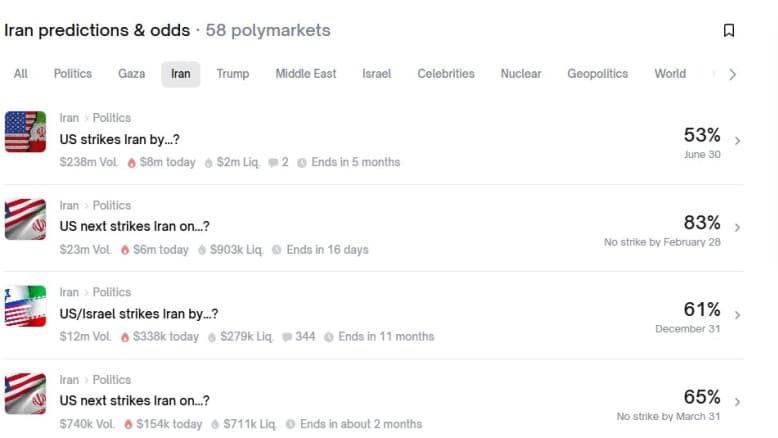Viewport: 778px width, 438px height.
Task: Expand the 61% December 31 chevron
Action: (737, 315)
